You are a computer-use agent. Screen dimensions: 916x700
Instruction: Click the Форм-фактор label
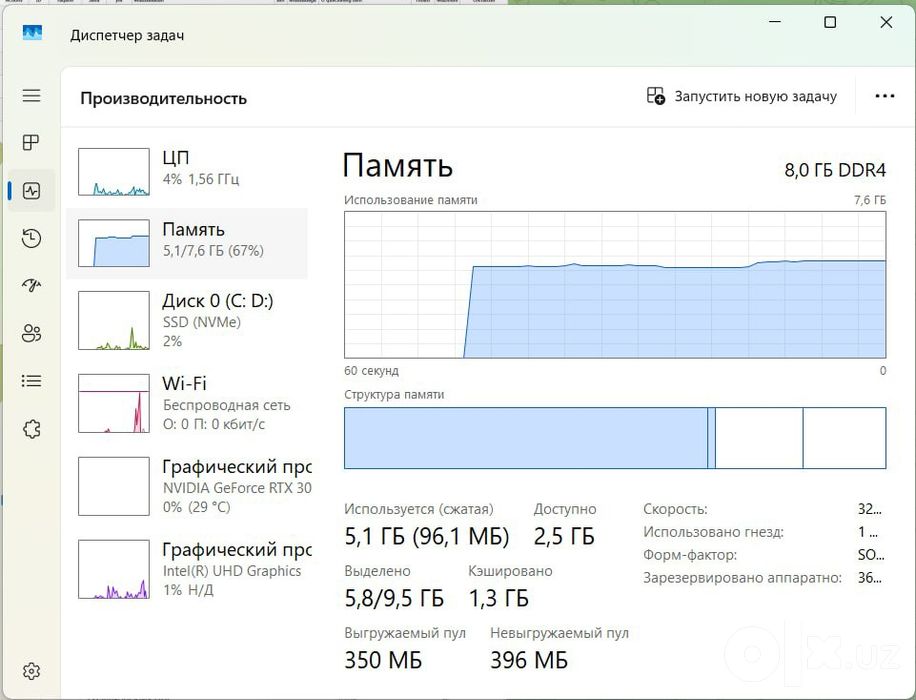(690, 555)
